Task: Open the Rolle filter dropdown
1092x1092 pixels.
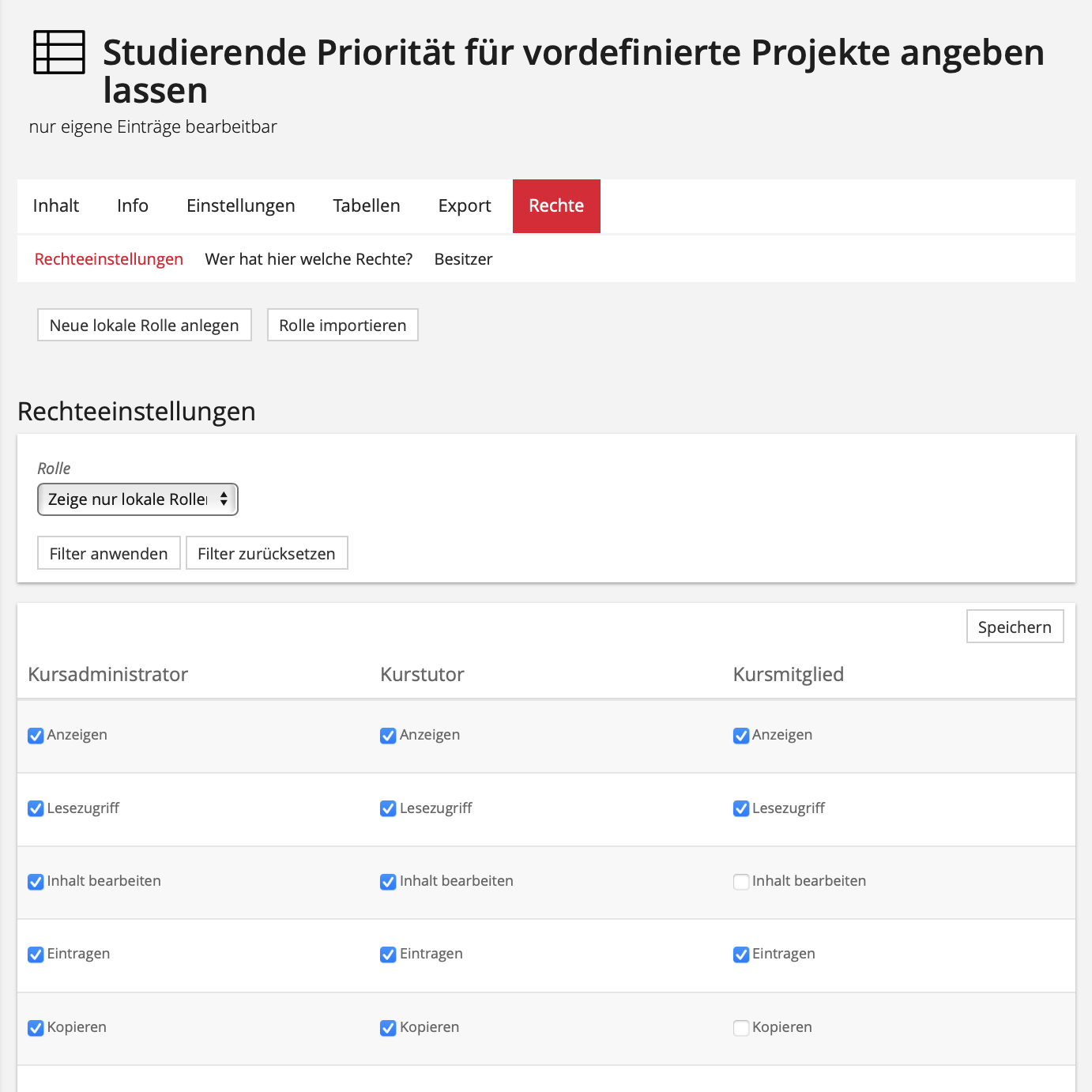Action: tap(137, 499)
